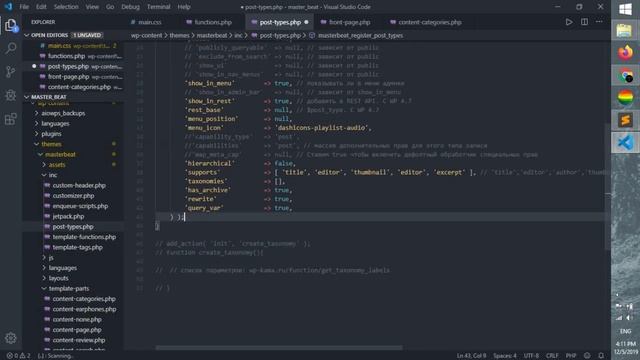Open the Debug menu

point(130,7)
